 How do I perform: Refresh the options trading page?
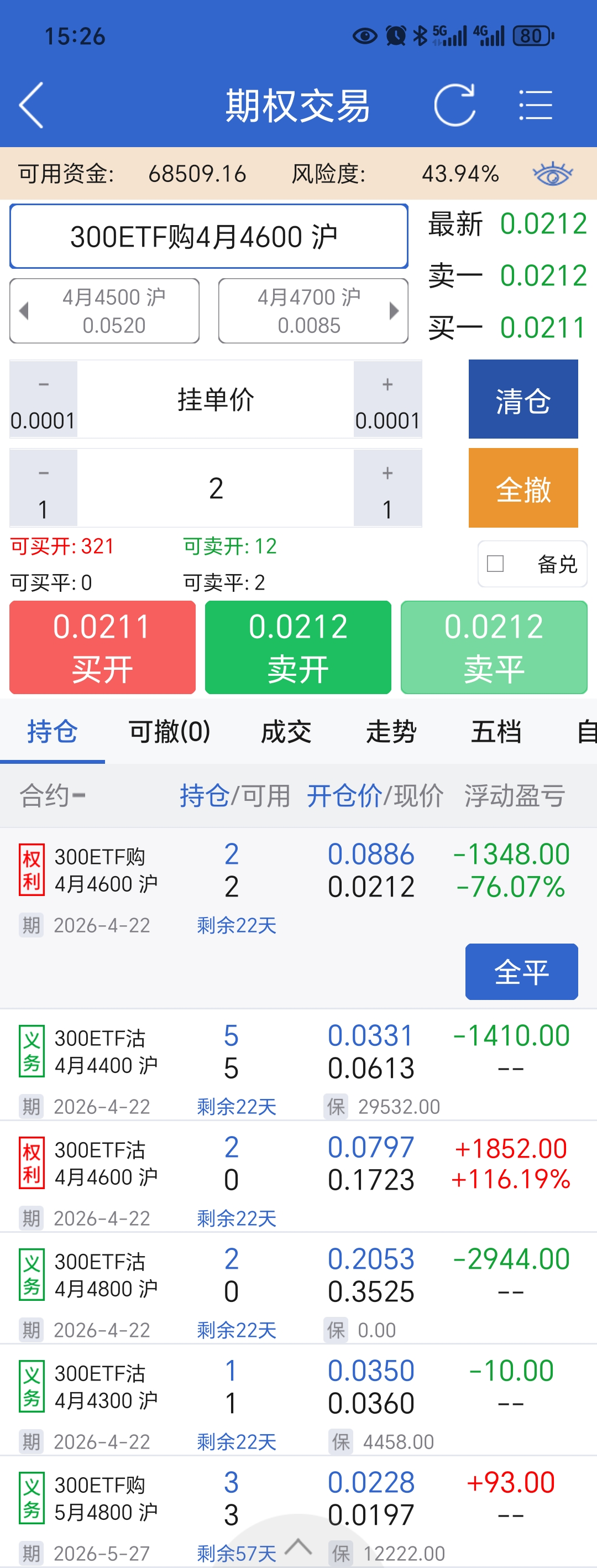[x=454, y=105]
